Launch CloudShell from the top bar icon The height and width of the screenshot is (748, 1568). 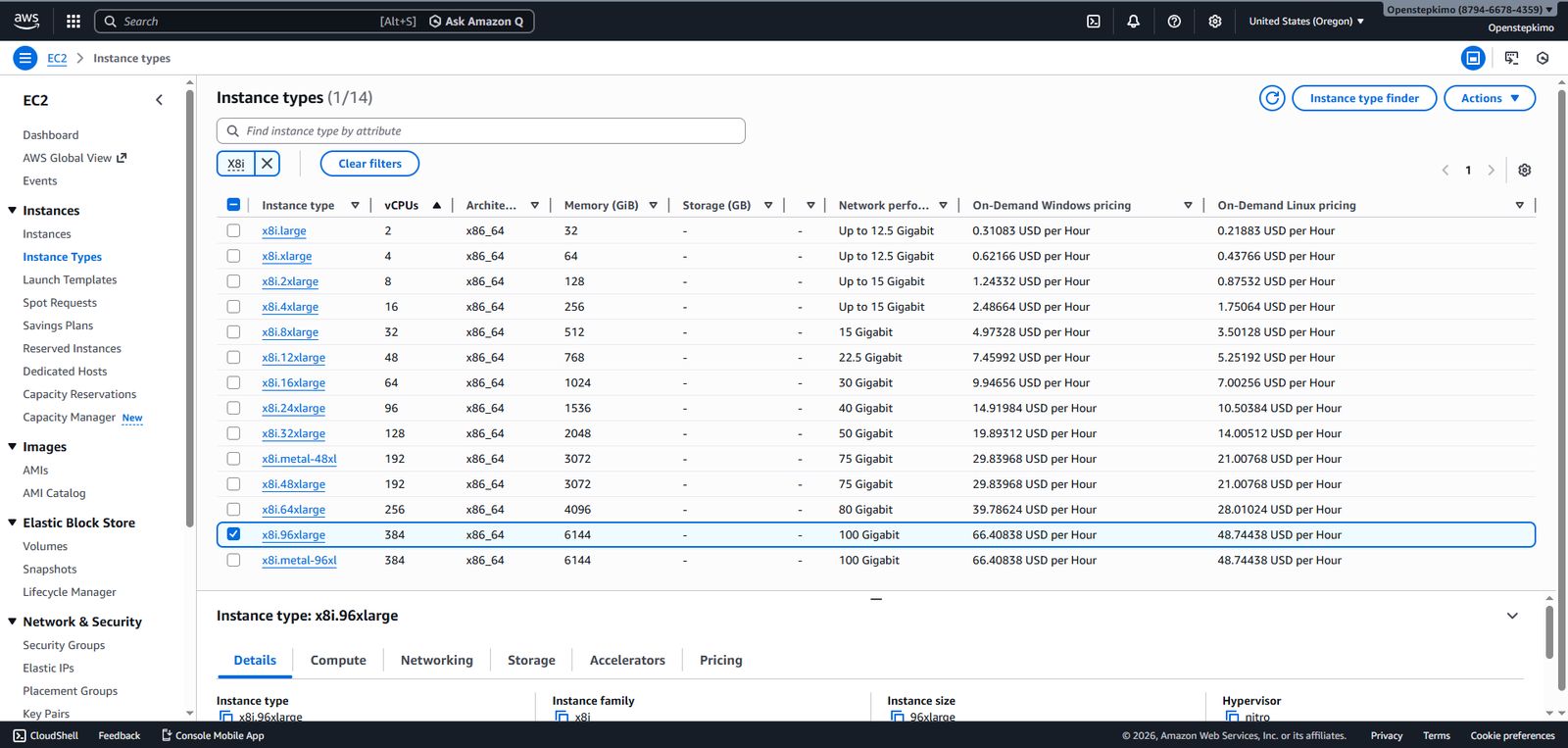click(1094, 21)
